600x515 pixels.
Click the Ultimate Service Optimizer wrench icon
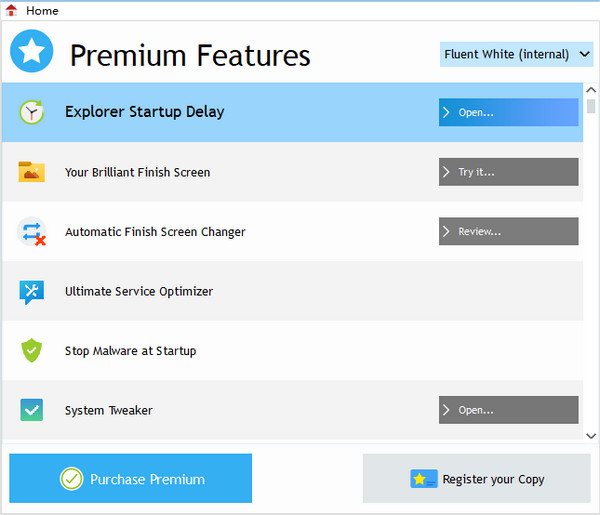pyautogui.click(x=31, y=291)
